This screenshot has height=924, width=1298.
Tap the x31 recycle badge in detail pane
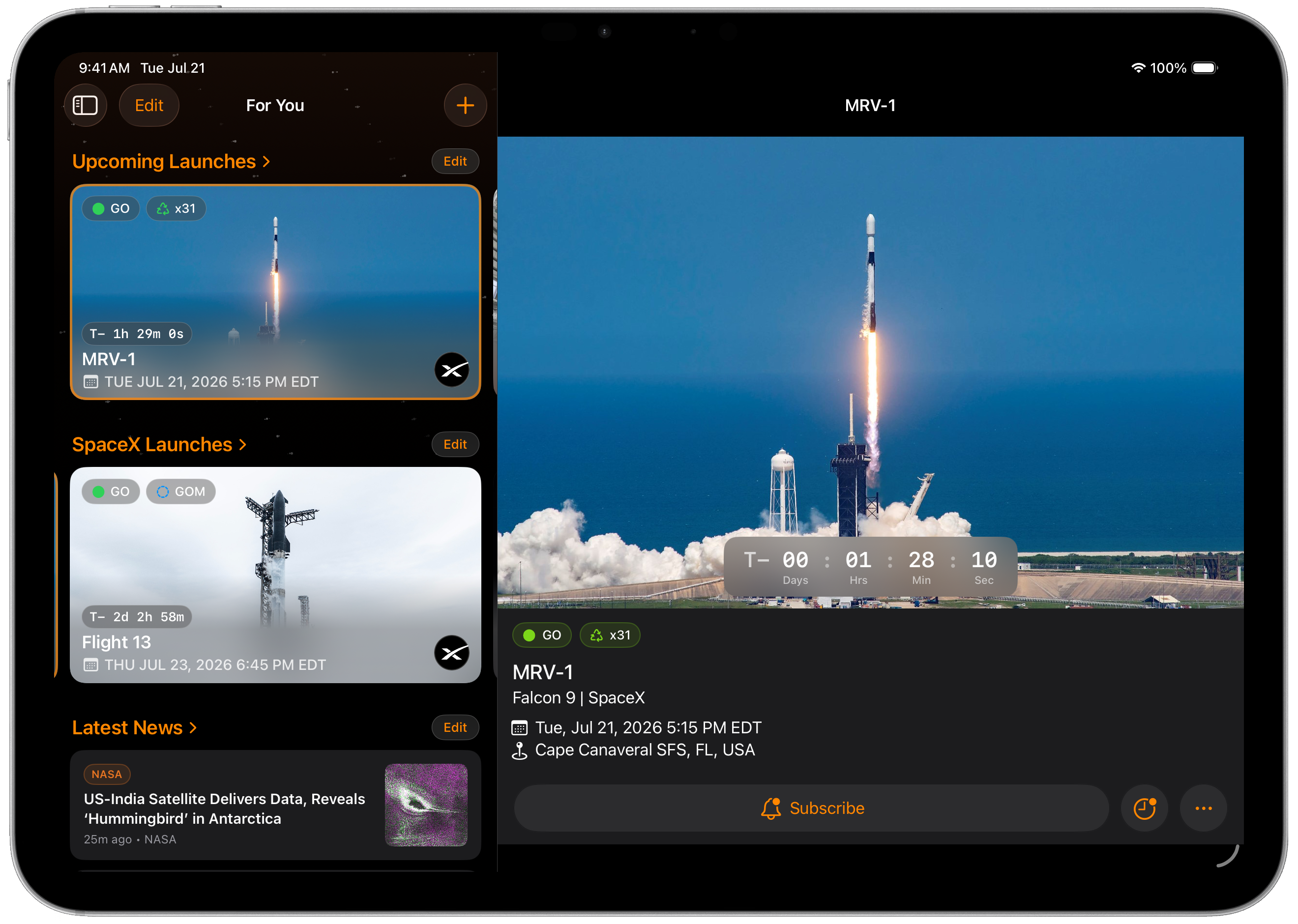tap(610, 635)
